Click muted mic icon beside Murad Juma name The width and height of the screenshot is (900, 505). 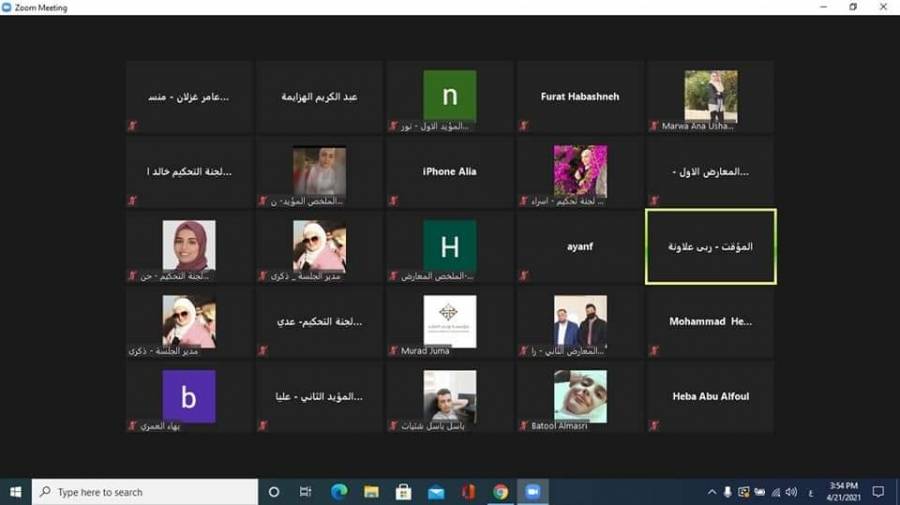[393, 351]
